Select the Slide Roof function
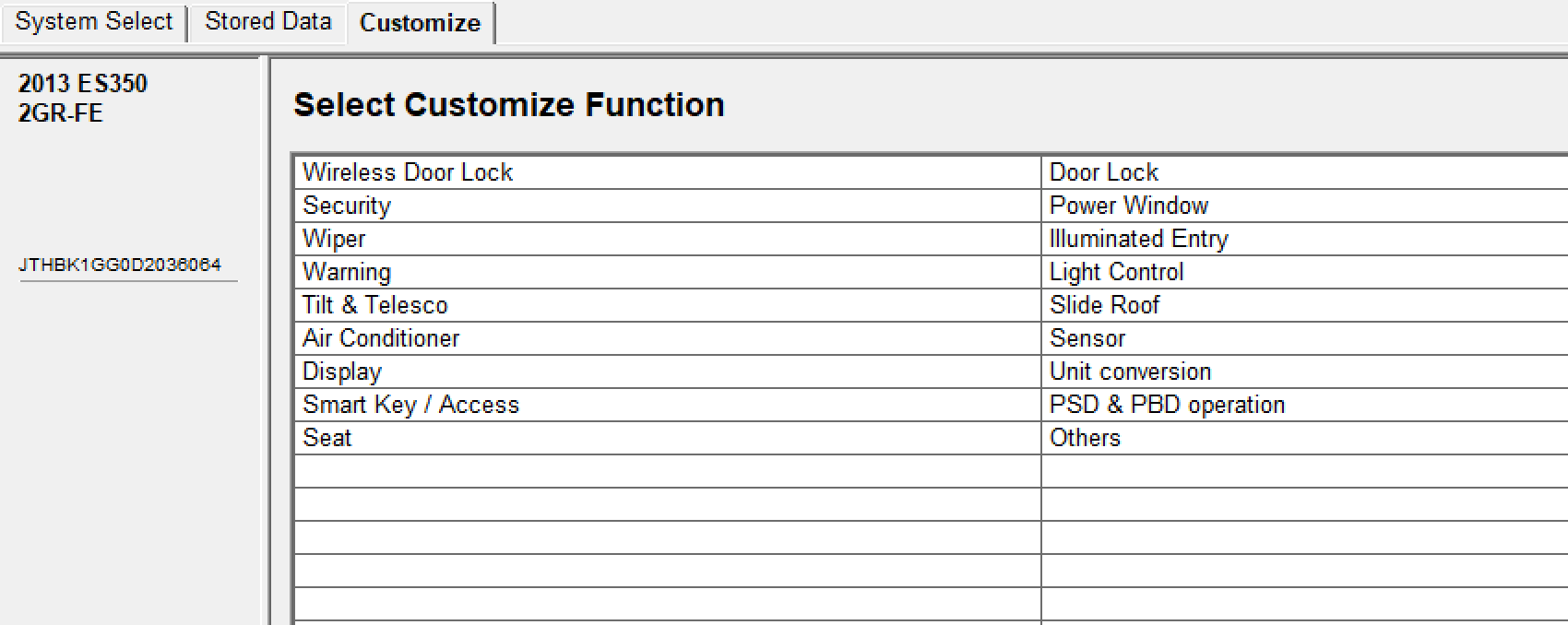 [1105, 305]
